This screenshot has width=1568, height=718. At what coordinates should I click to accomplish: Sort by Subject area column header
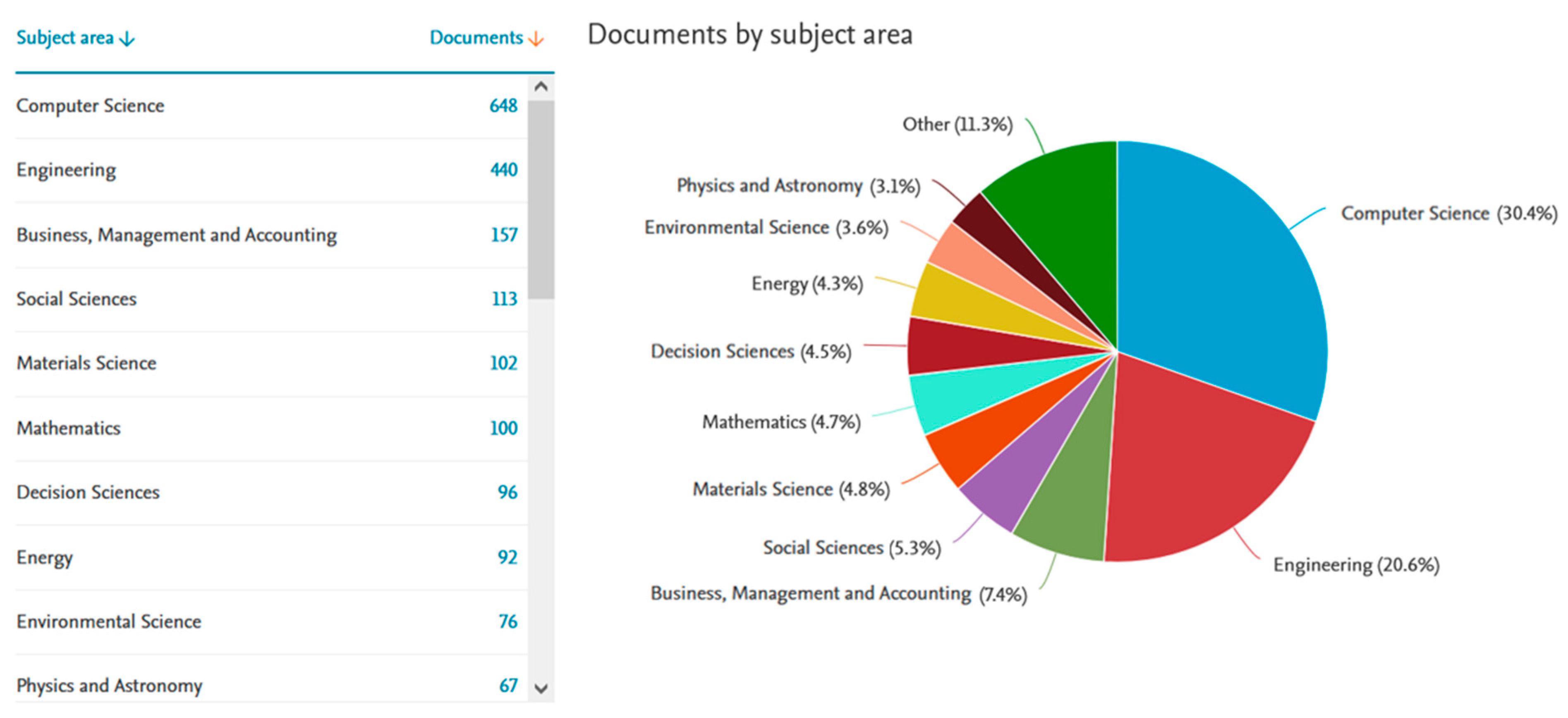pyautogui.click(x=65, y=38)
